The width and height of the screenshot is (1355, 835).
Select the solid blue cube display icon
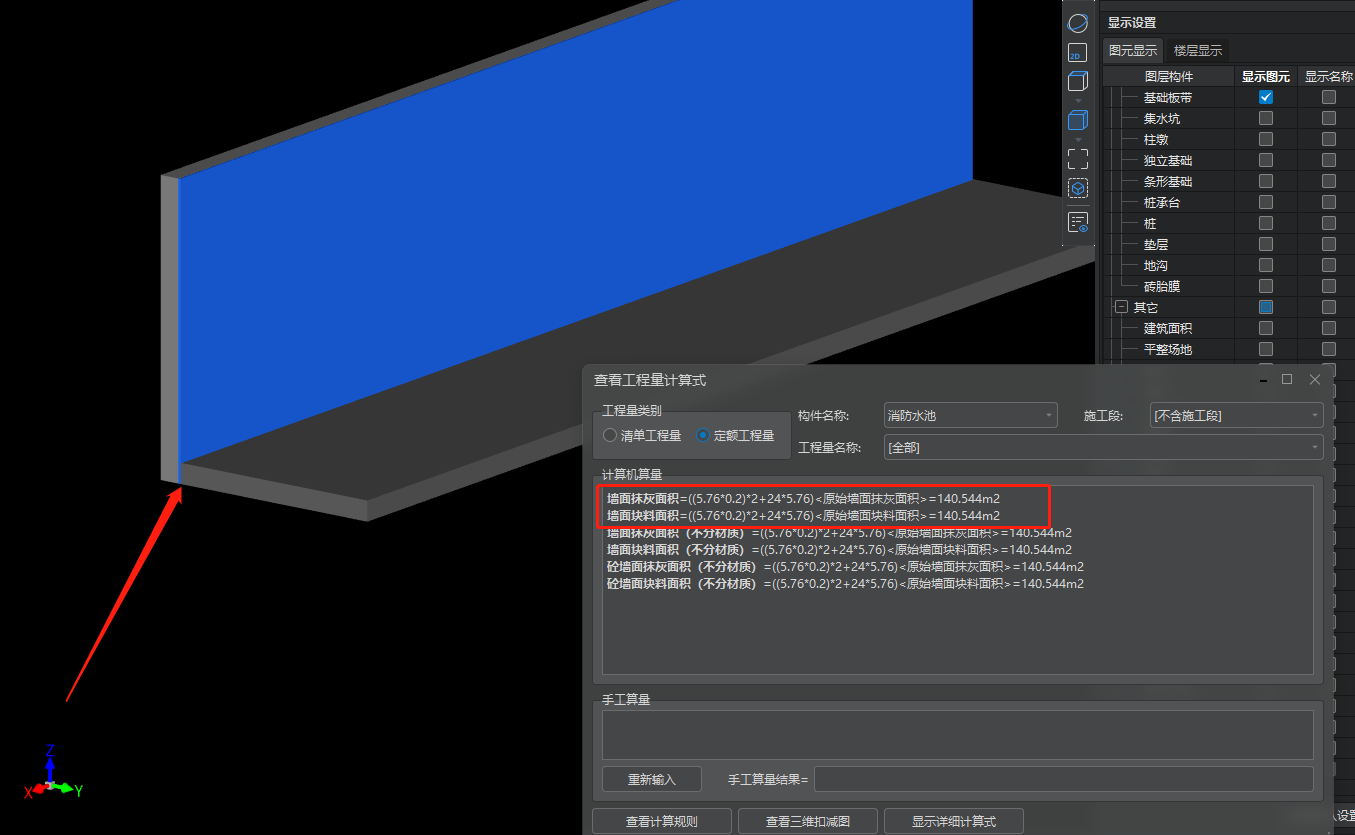click(x=1078, y=120)
